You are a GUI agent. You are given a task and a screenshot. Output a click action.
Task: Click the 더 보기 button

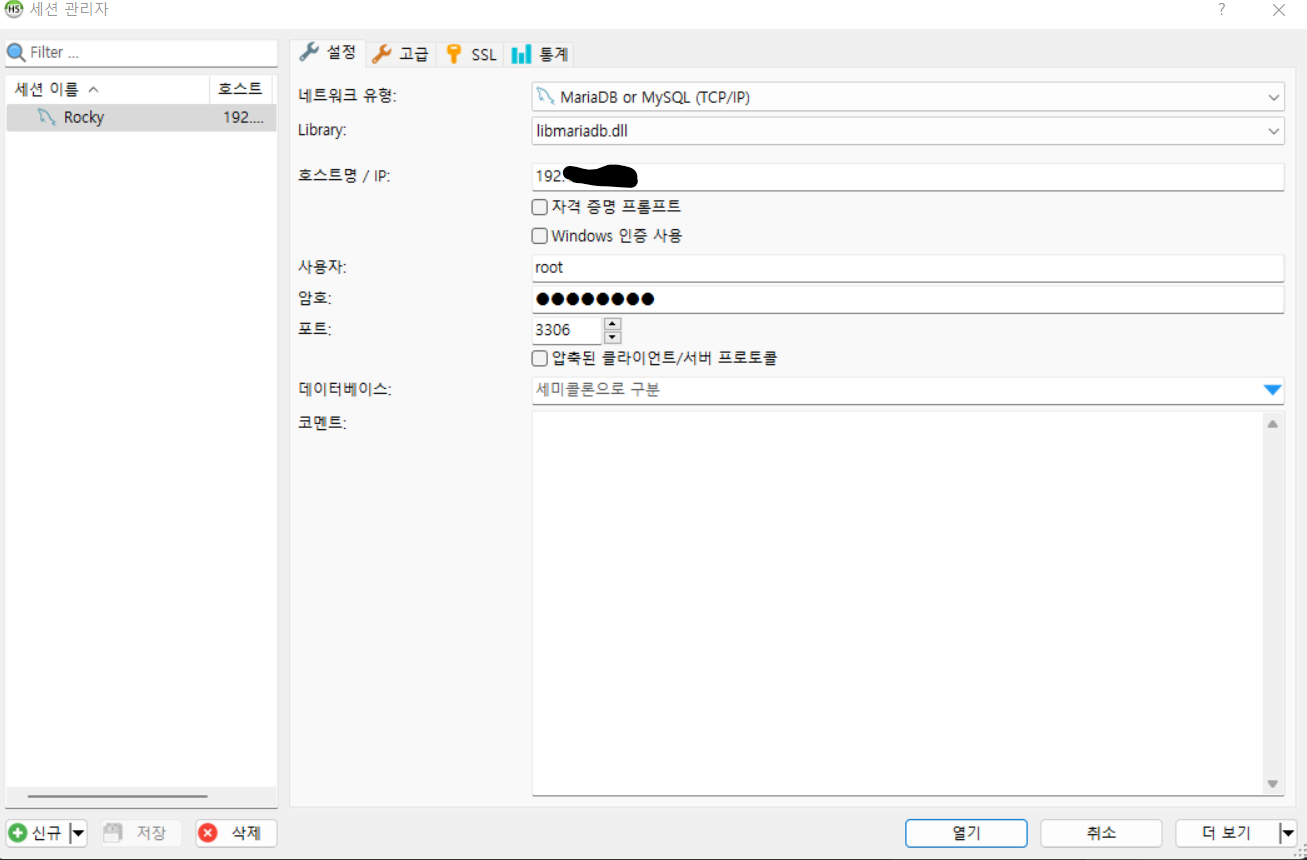pos(1227,833)
